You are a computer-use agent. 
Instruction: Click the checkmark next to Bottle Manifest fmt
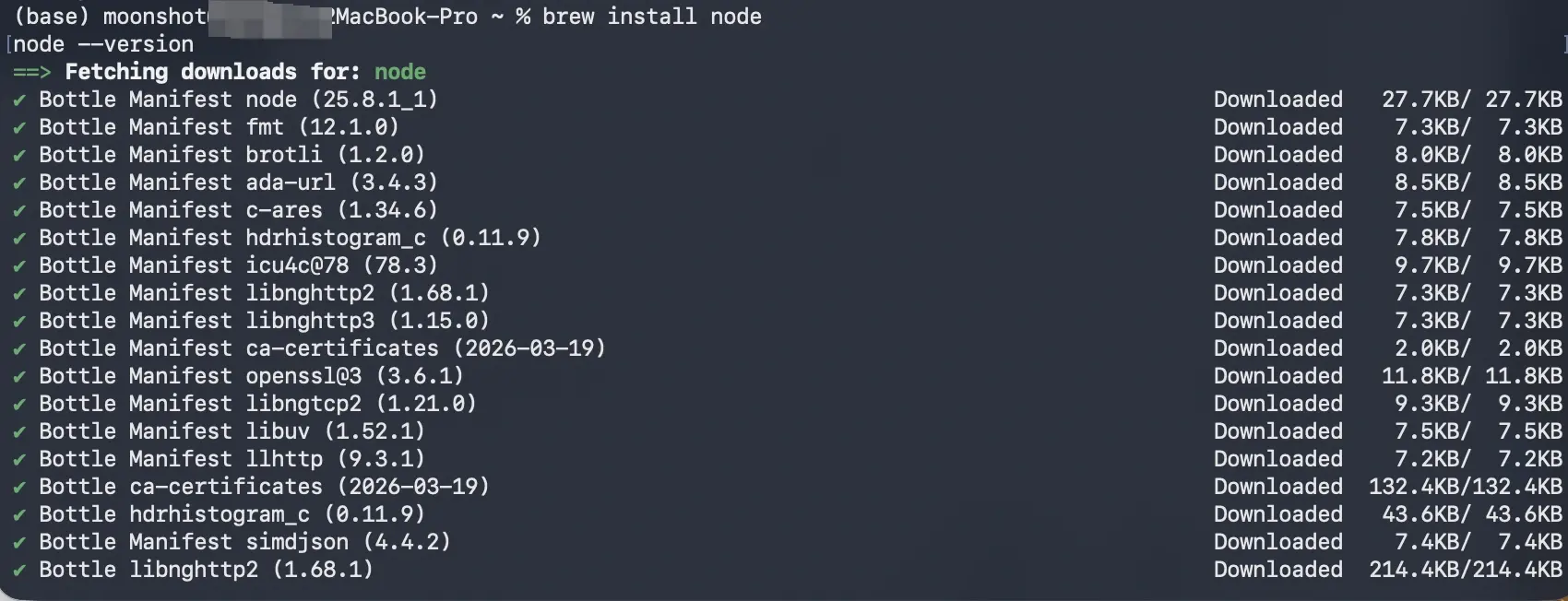pos(19,128)
